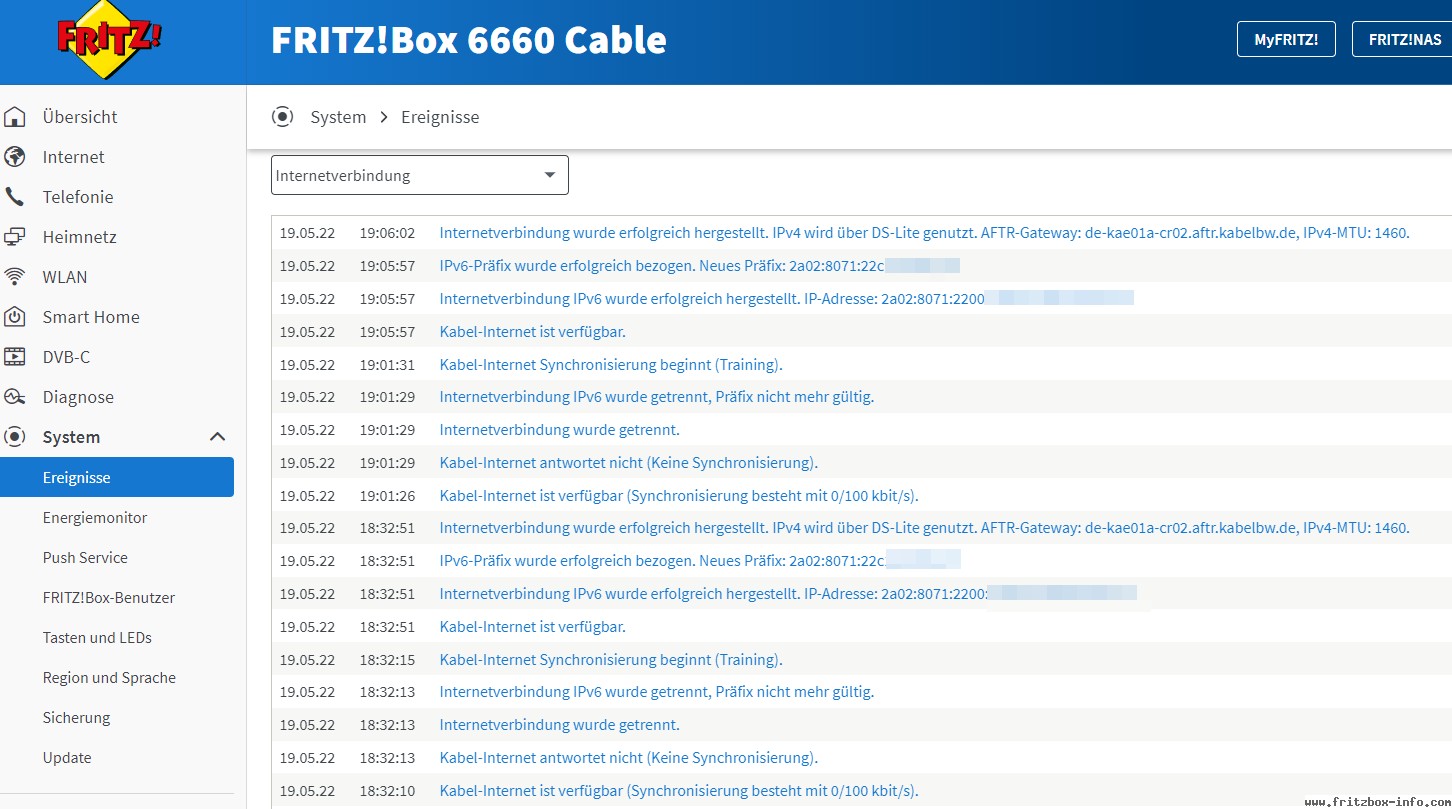Screen dimensions: 1452x809
Task: Click the Diagnose pulse icon
Action: click(x=15, y=397)
